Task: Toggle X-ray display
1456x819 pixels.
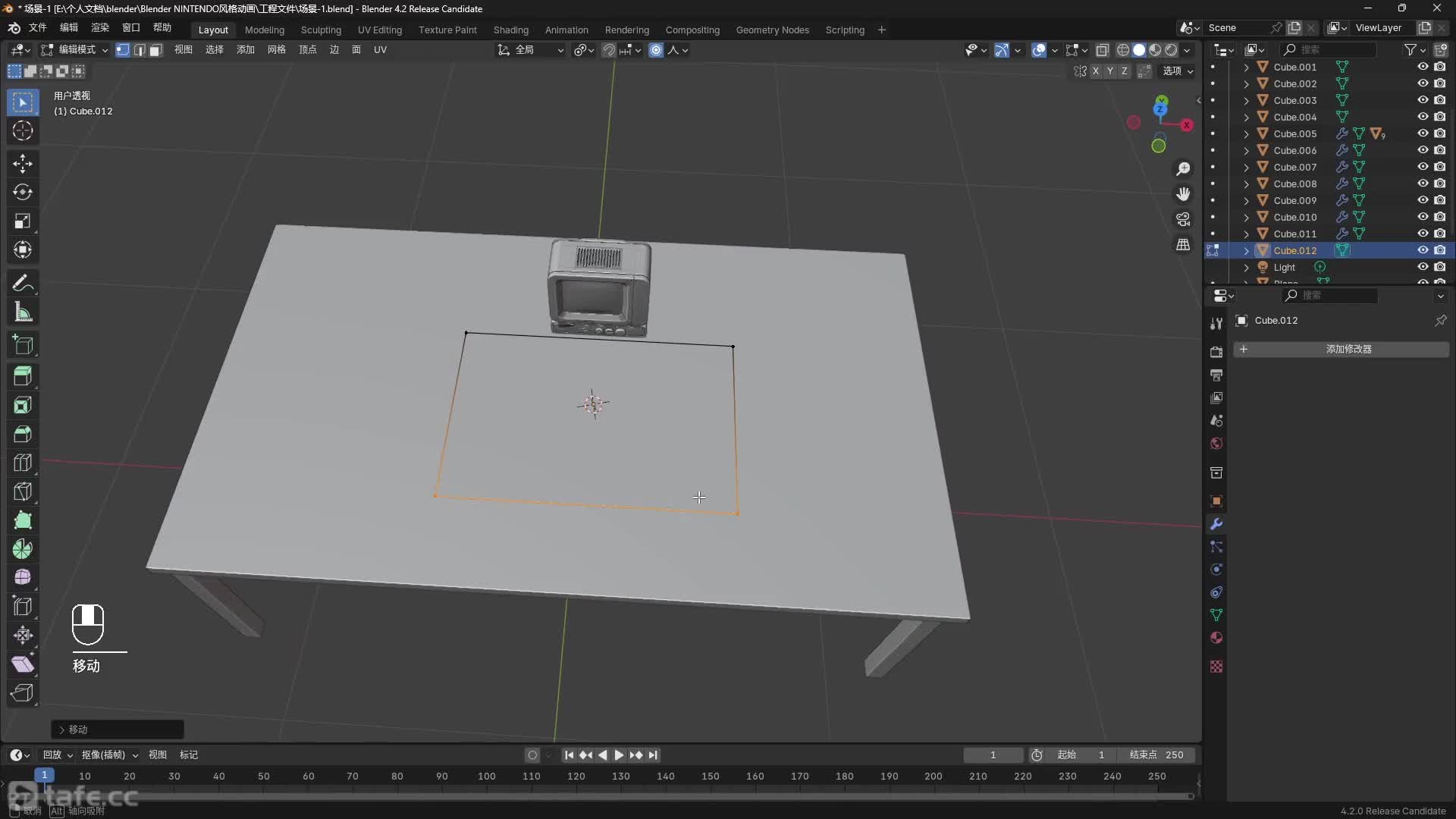Action: [1103, 50]
